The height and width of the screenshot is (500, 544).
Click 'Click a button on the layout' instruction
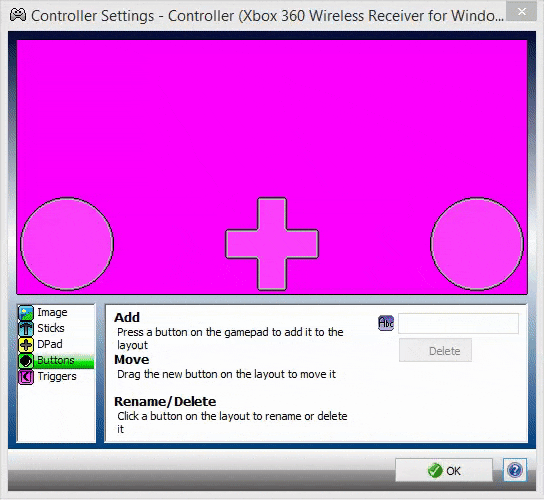(x=232, y=422)
